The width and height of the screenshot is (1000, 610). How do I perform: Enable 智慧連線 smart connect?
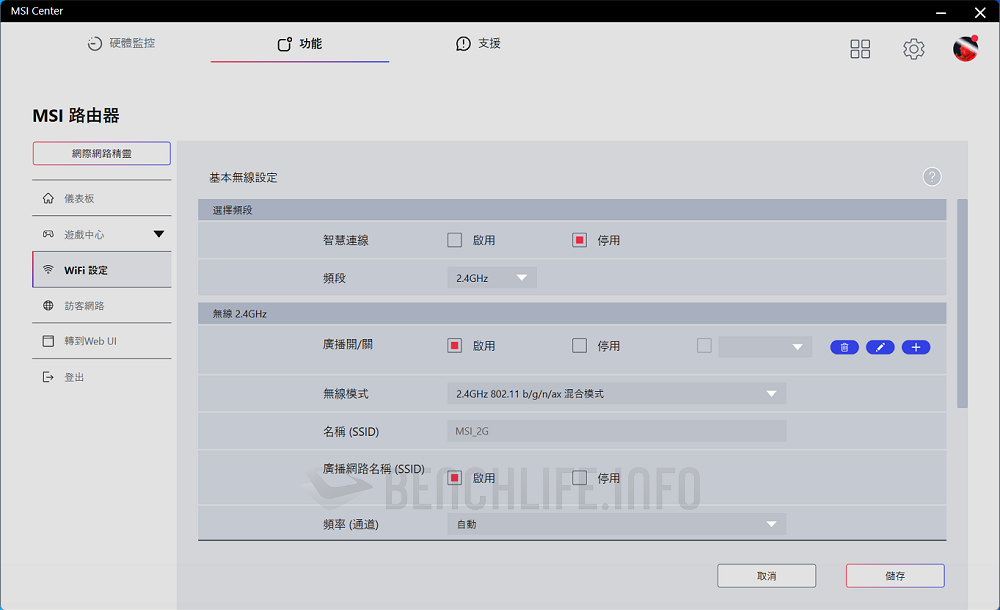coord(456,239)
